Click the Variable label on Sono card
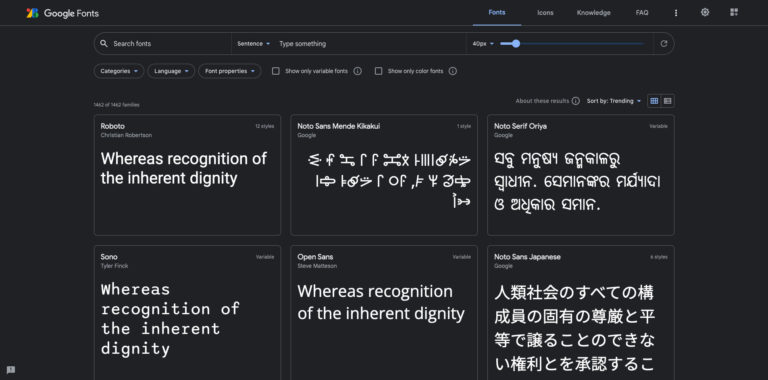 click(x=265, y=257)
